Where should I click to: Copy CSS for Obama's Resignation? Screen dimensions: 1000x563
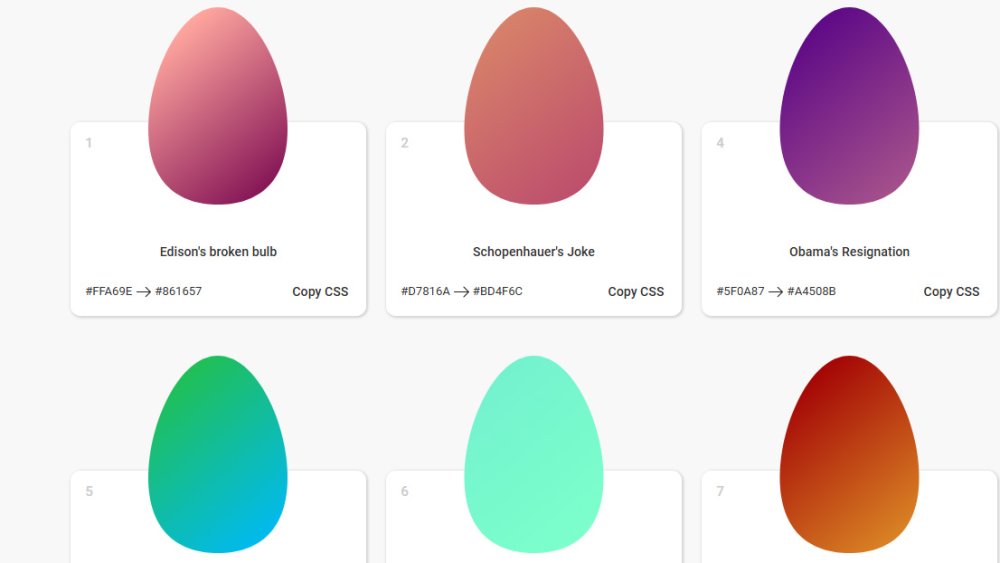pyautogui.click(x=952, y=291)
